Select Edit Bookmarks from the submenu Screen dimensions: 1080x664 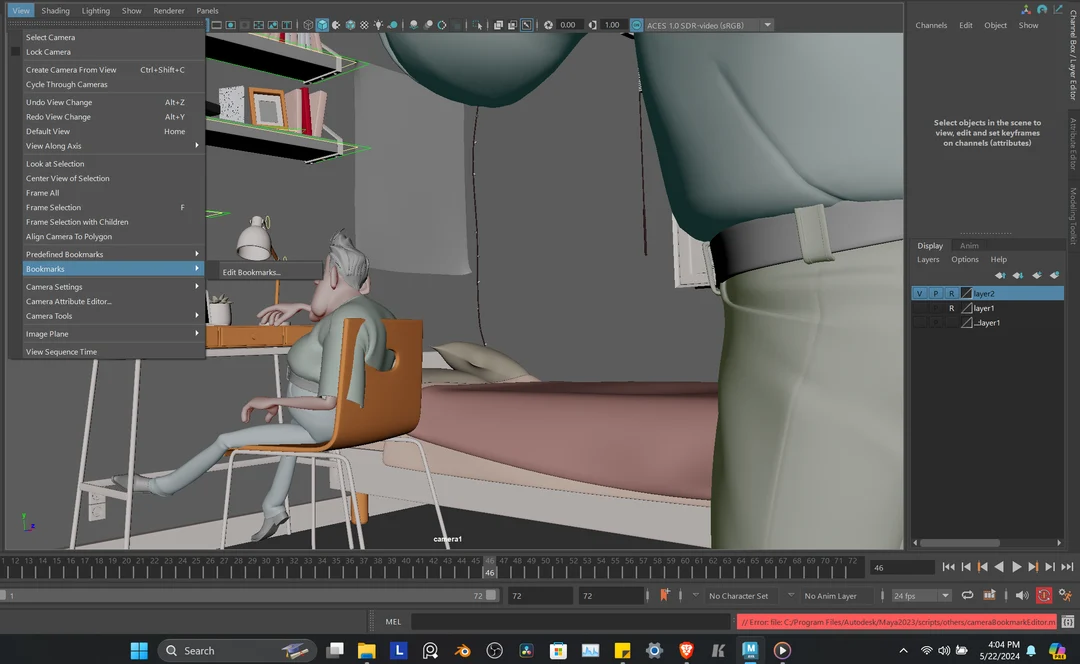(x=252, y=272)
